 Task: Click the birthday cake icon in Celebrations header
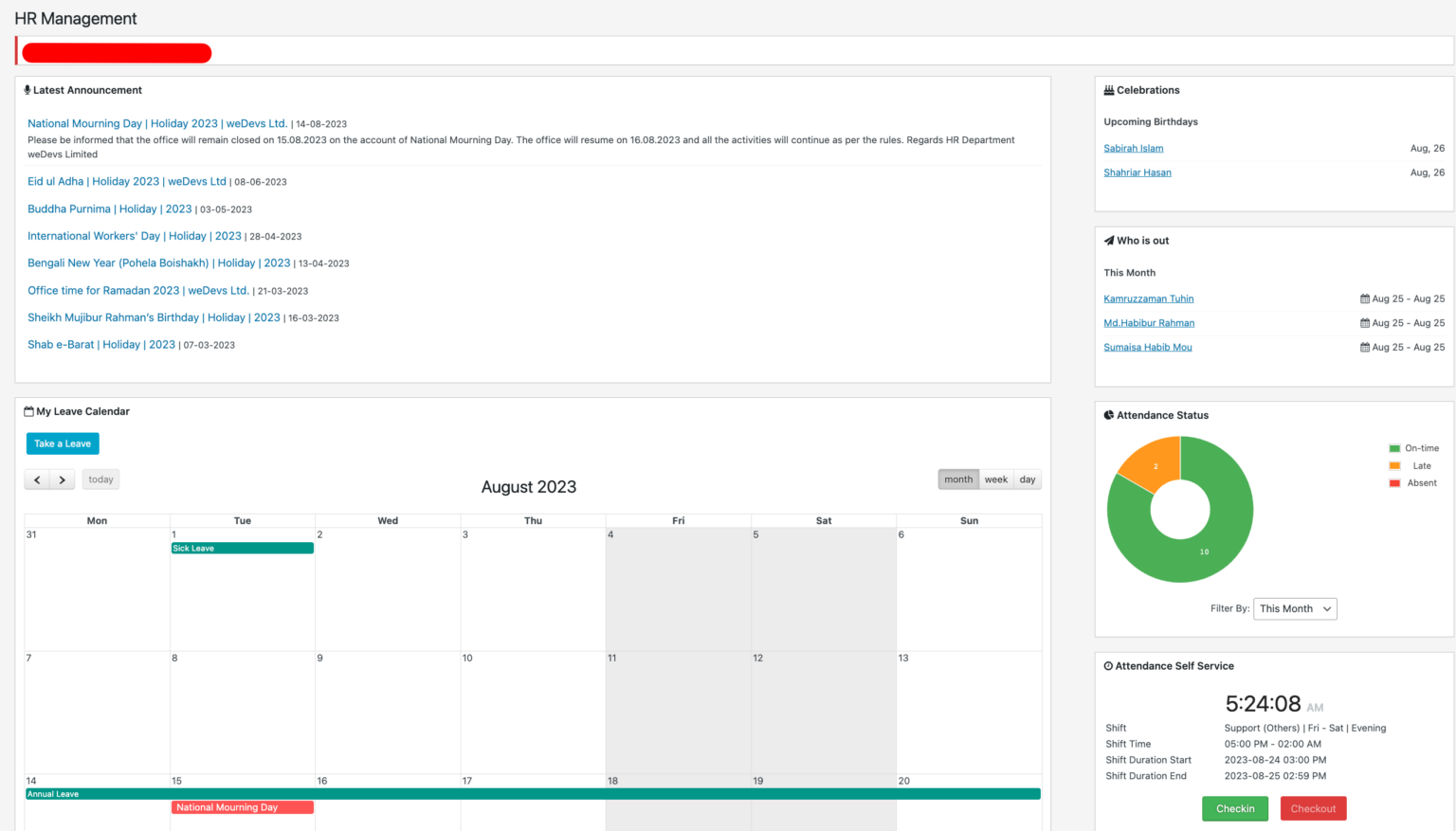[1109, 89]
